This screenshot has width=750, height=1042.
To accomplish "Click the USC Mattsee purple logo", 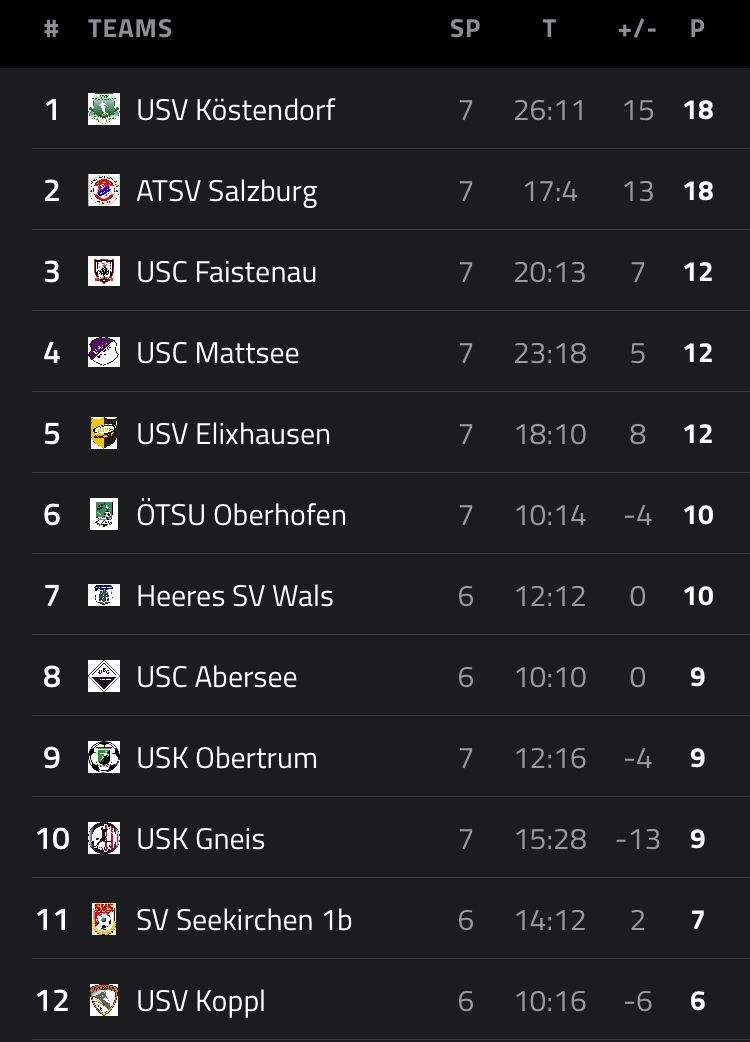I will click(x=104, y=352).
